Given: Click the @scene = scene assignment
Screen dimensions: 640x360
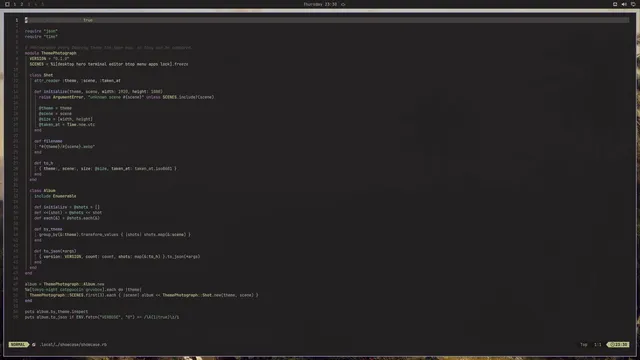Looking at the screenshot, I should (55, 113).
